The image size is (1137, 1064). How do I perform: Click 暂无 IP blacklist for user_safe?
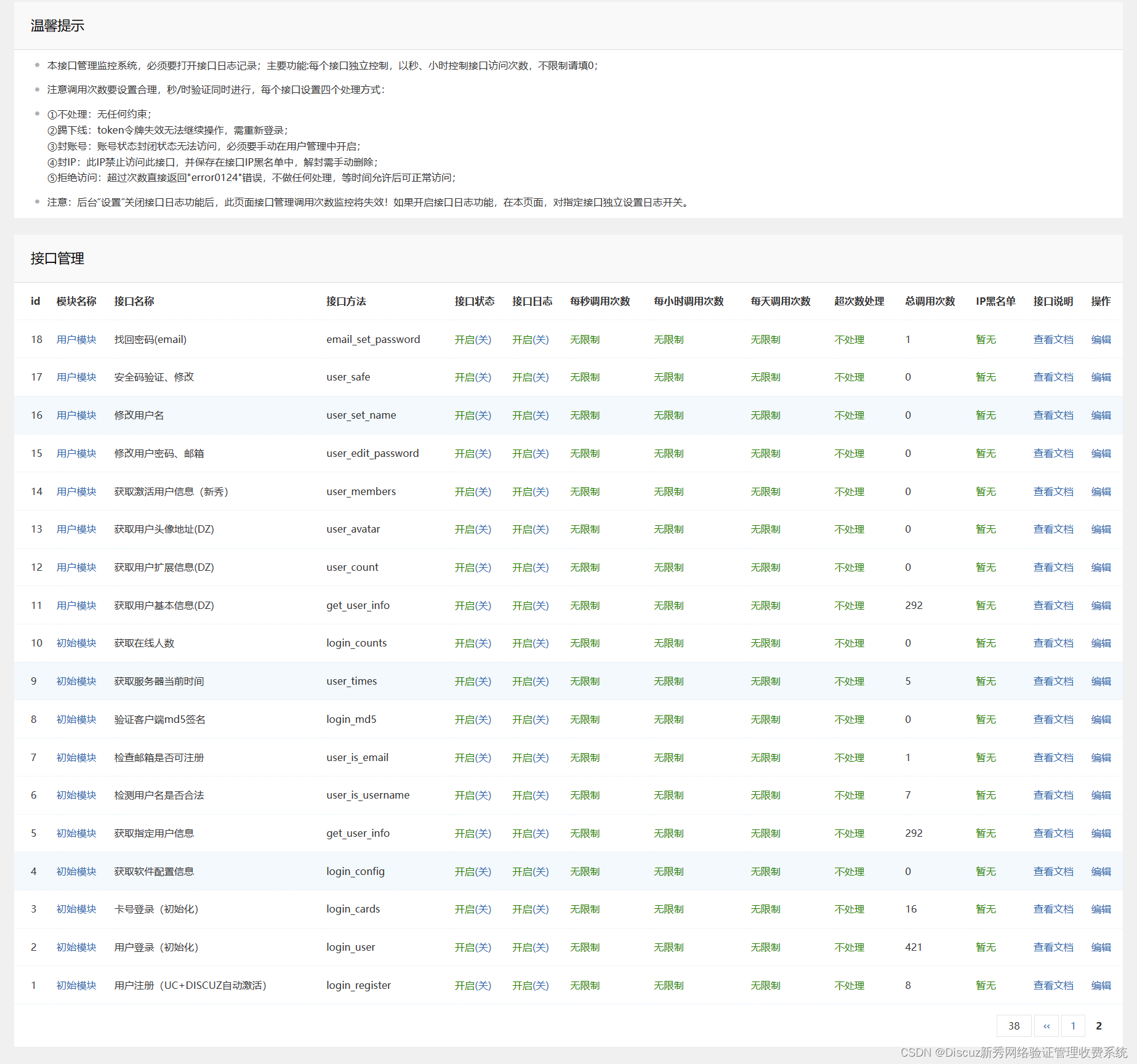(x=986, y=377)
